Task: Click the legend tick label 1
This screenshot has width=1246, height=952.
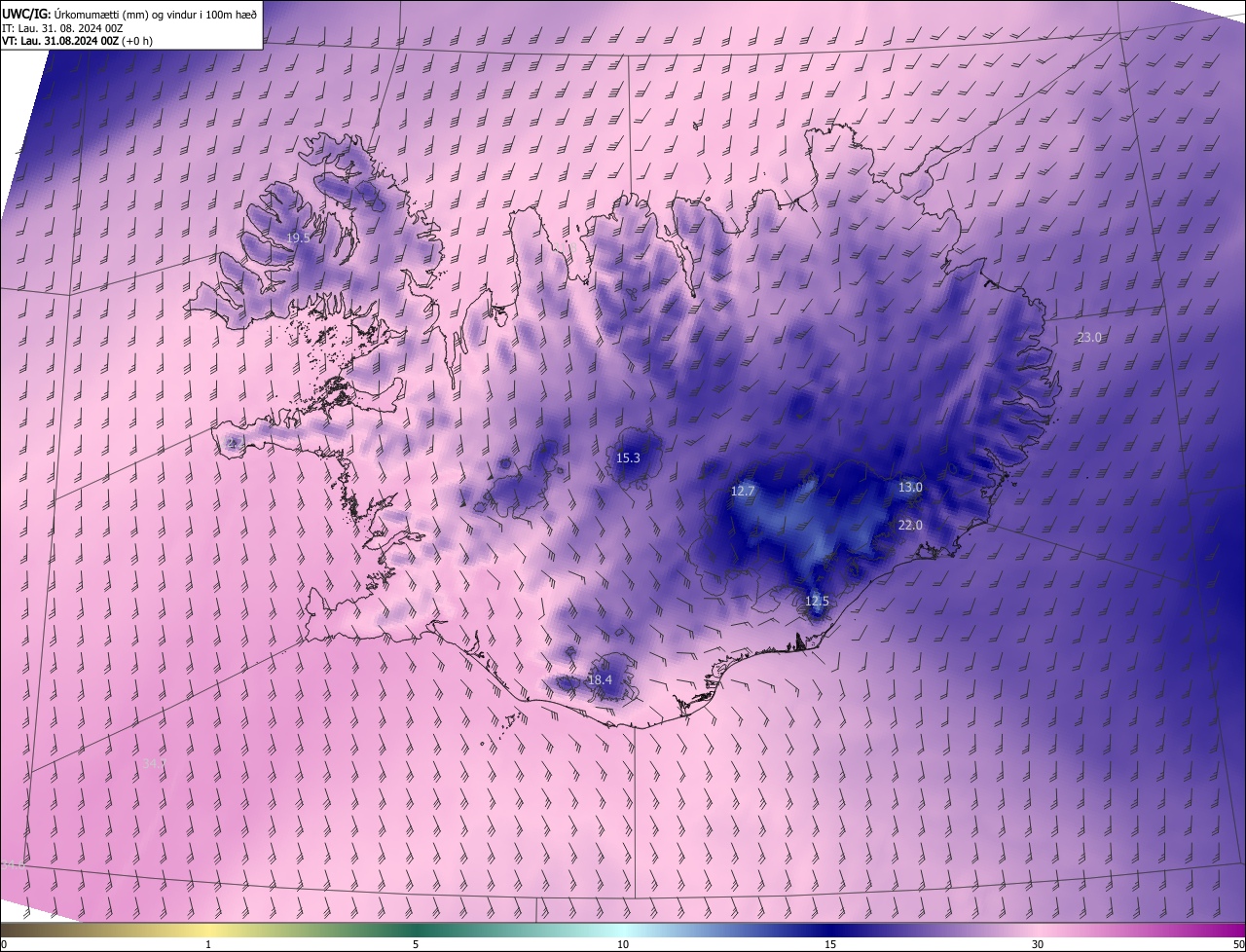Action: (208, 944)
